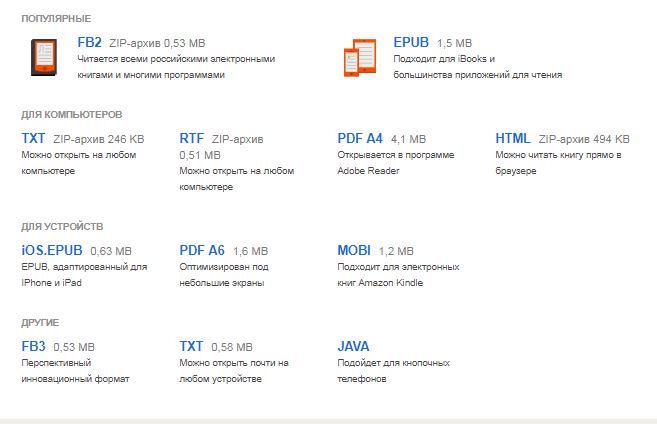Click the MOBI Amazon Kindle description text
This screenshot has width=657, height=424.
398,275
